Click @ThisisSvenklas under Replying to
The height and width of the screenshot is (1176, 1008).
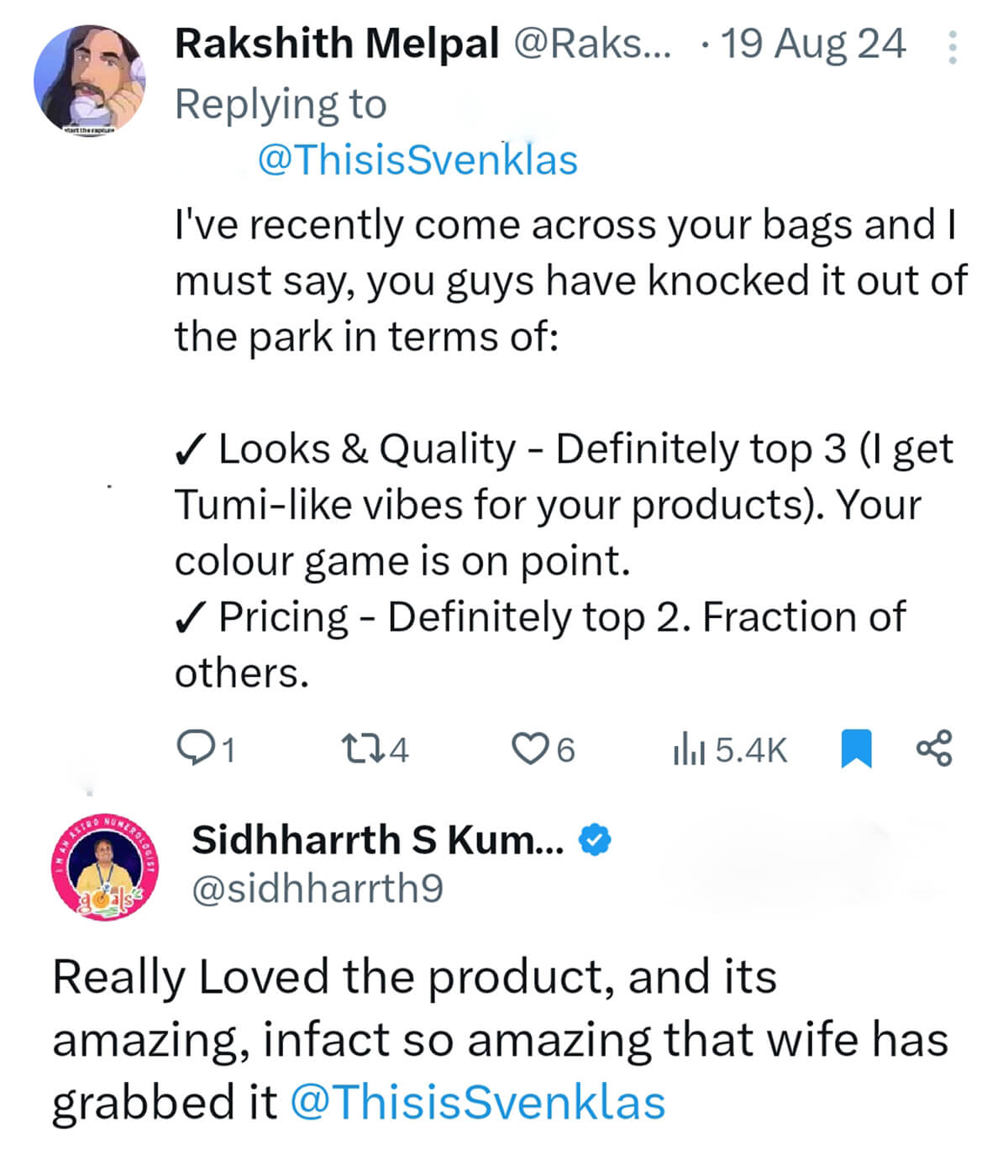click(417, 160)
